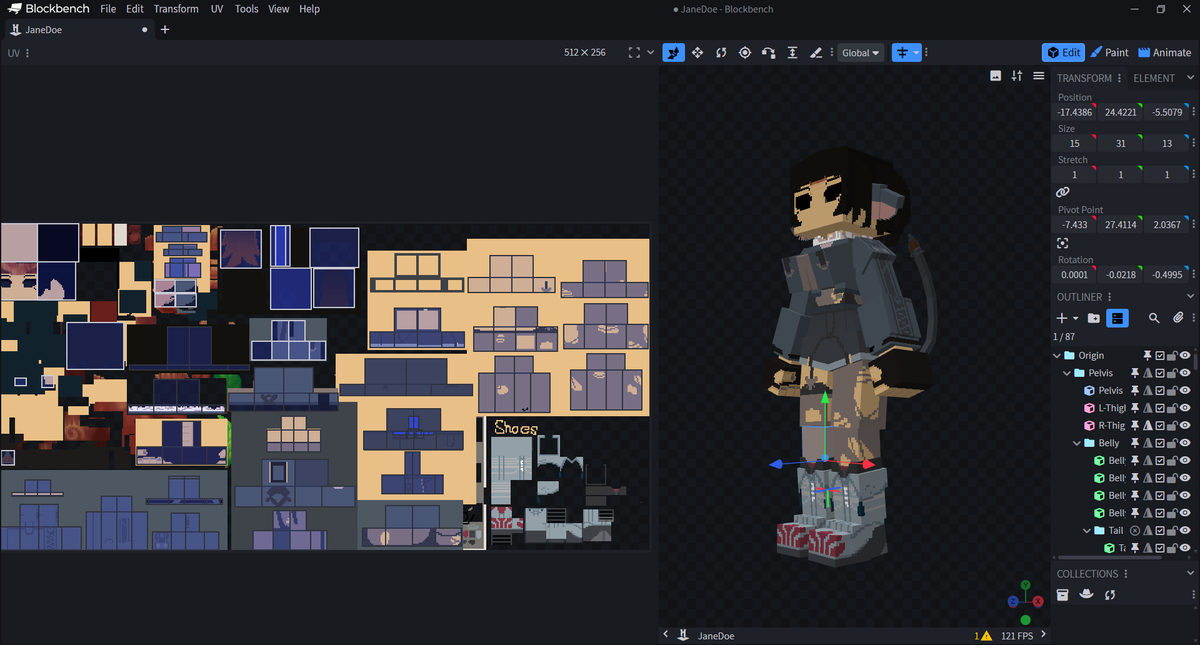Toggle export checkbox on Origin row
Screen dimensions: 1200x645
click(1161, 355)
